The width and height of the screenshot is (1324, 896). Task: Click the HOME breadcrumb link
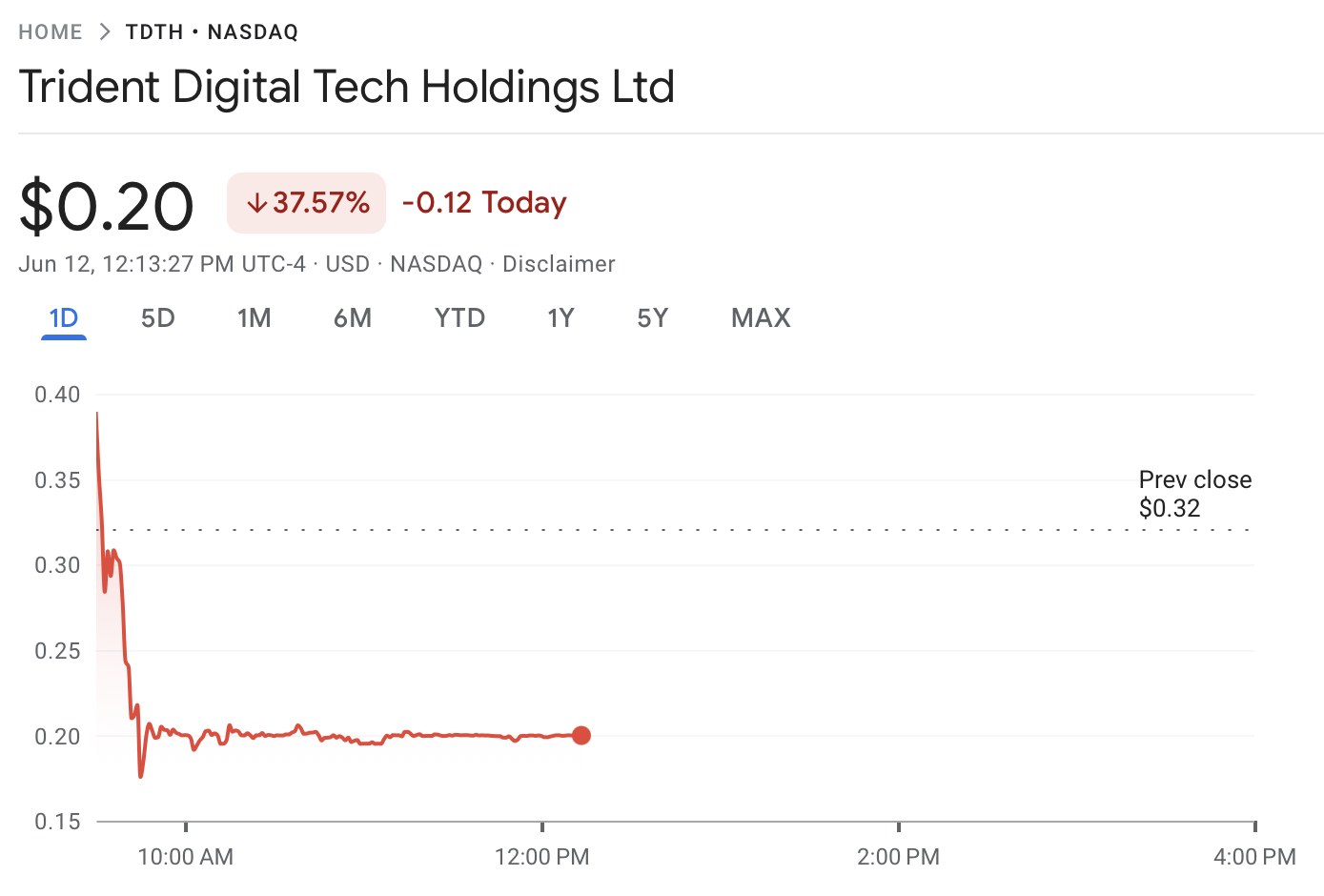[x=51, y=32]
